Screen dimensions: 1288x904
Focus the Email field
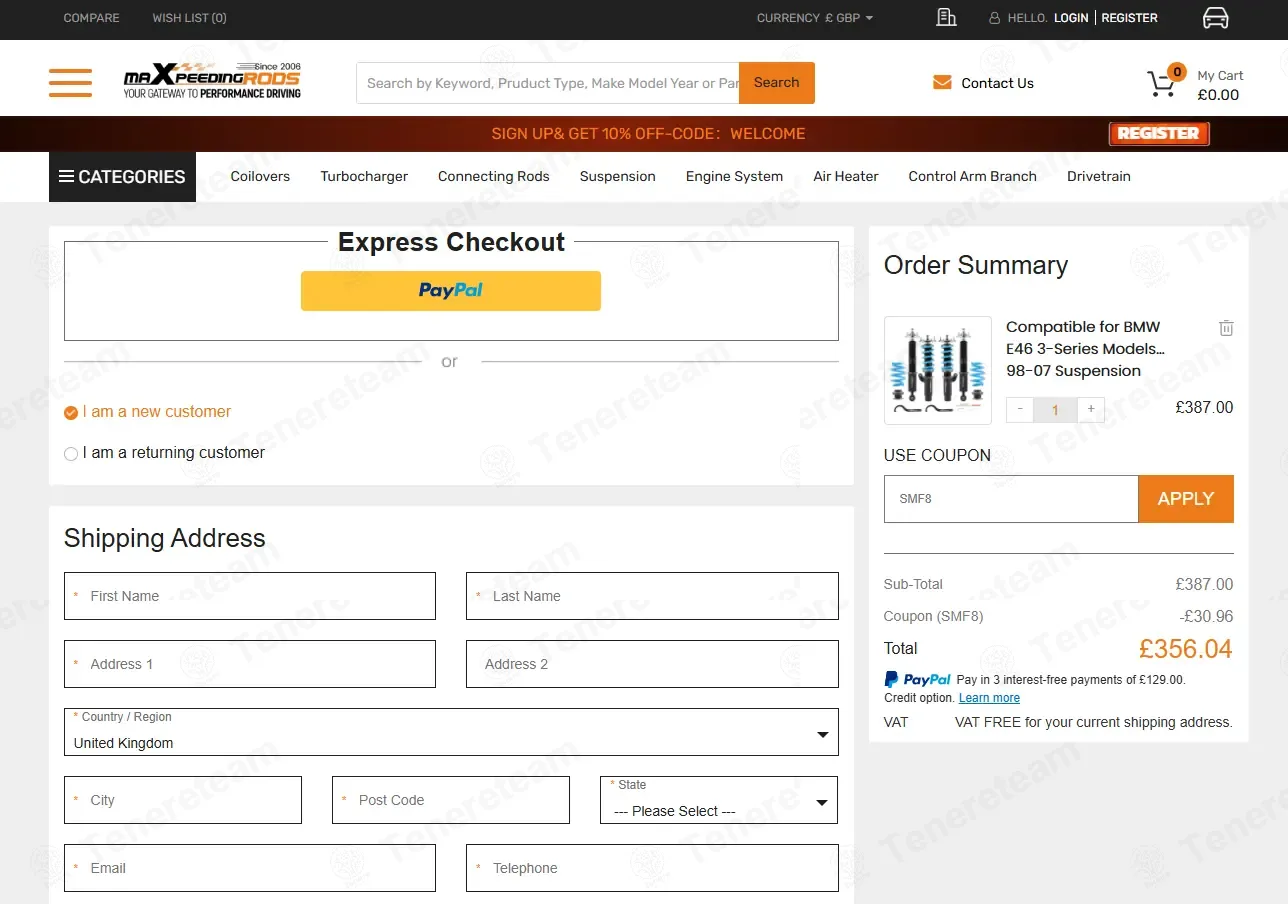pyautogui.click(x=250, y=868)
